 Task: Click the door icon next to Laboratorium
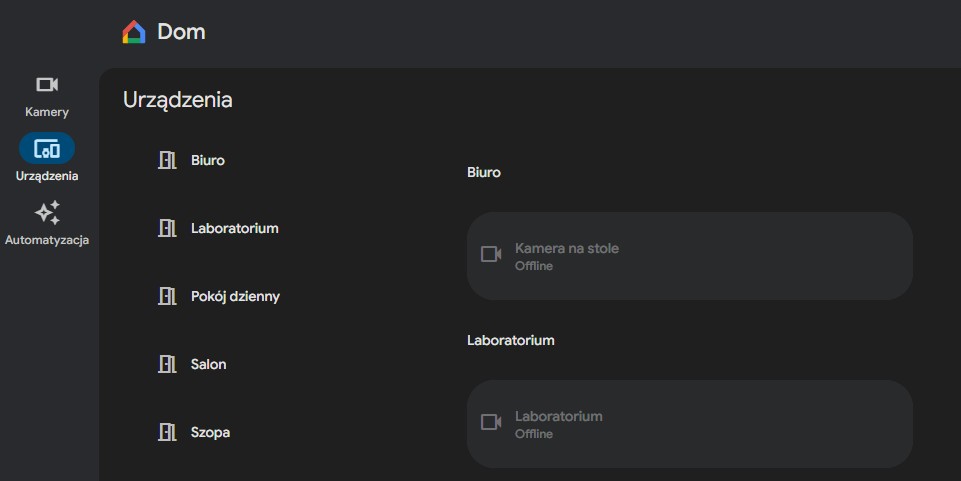tap(167, 228)
